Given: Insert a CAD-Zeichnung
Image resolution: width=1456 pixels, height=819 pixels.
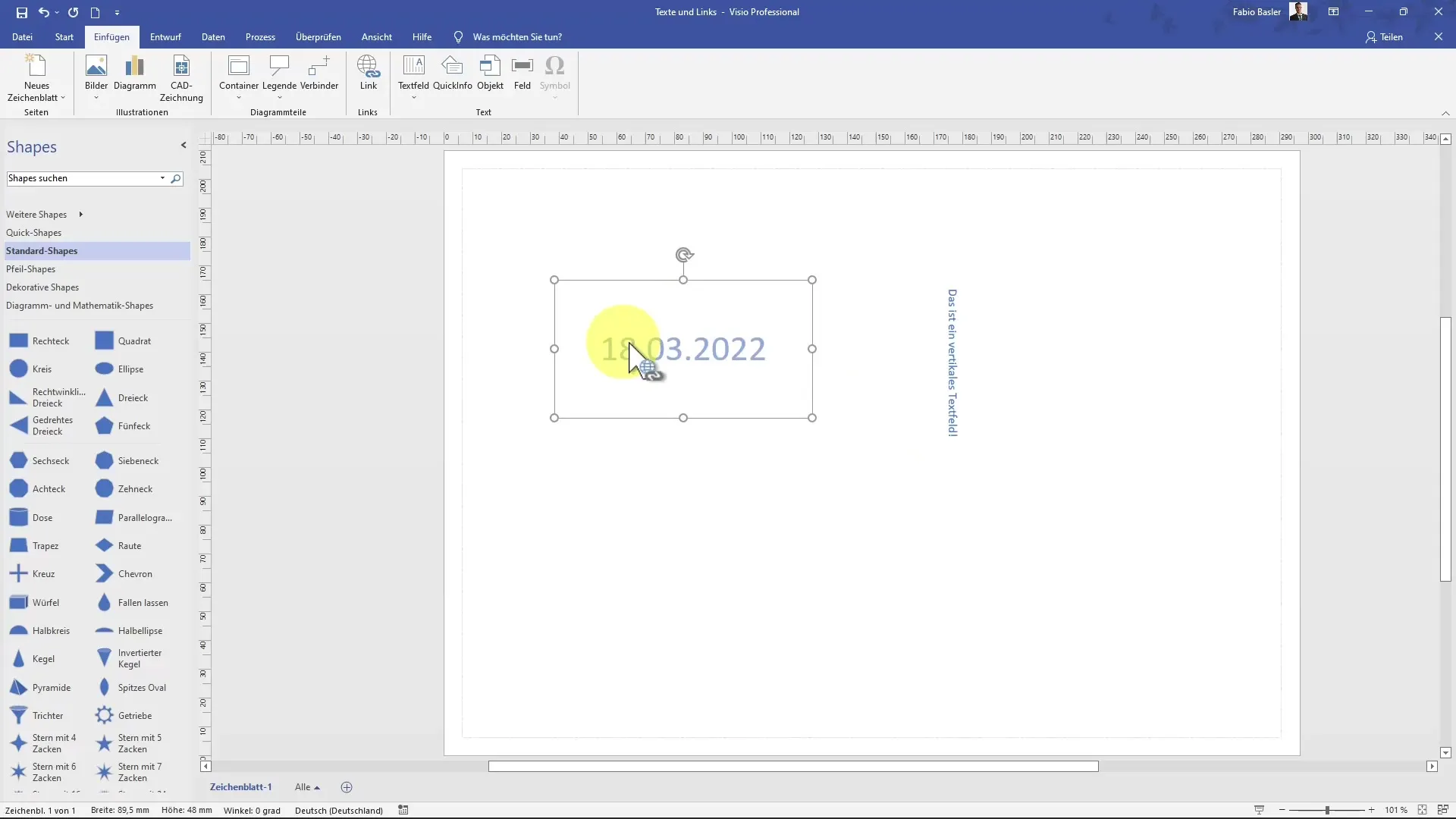Looking at the screenshot, I should pyautogui.click(x=181, y=78).
